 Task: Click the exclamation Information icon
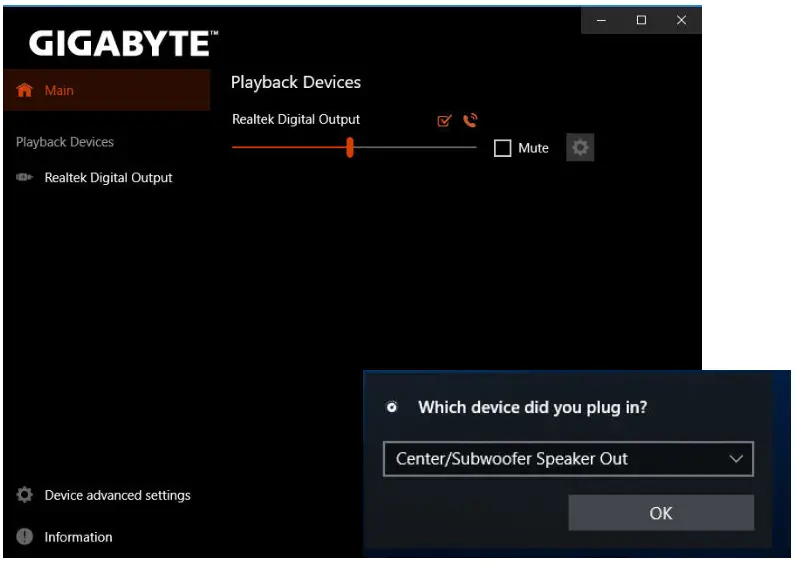coord(24,536)
